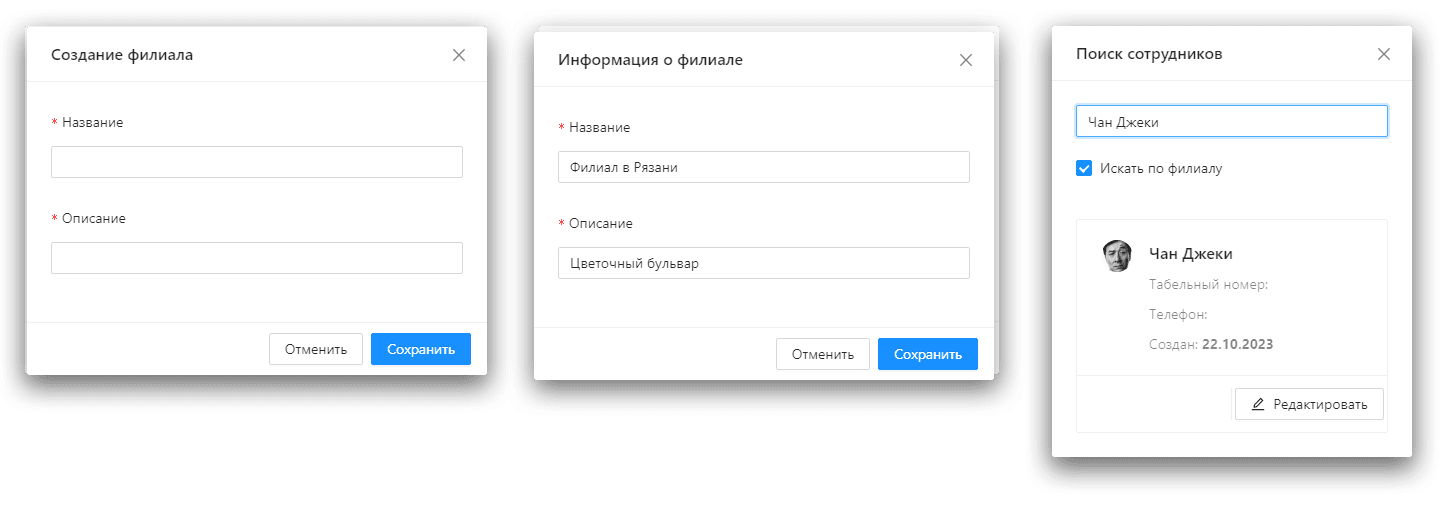Click the field containing Филиал в Рязани
This screenshot has width=1440, height=520.
(764, 167)
